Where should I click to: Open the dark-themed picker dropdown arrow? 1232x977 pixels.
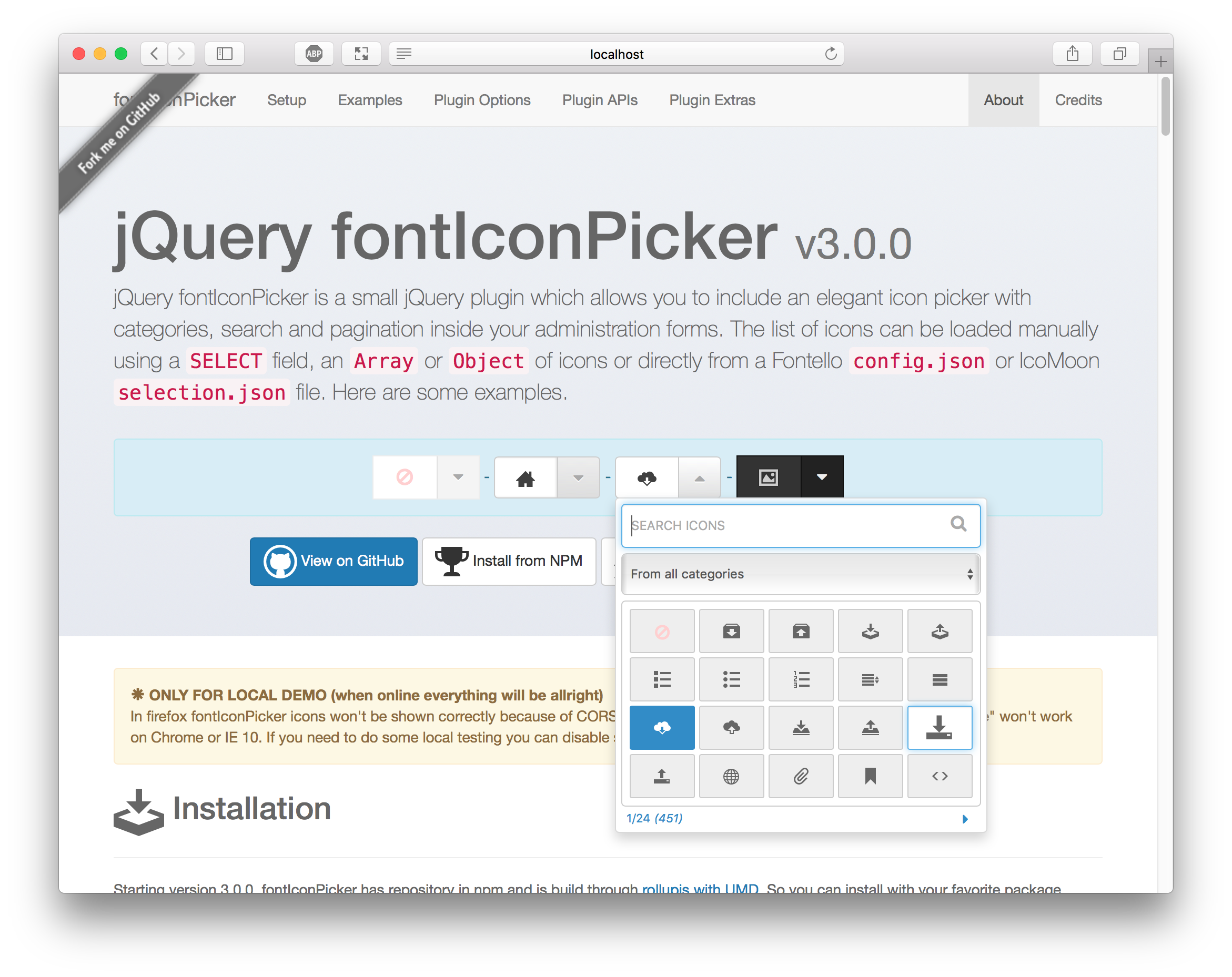pyautogui.click(x=821, y=476)
